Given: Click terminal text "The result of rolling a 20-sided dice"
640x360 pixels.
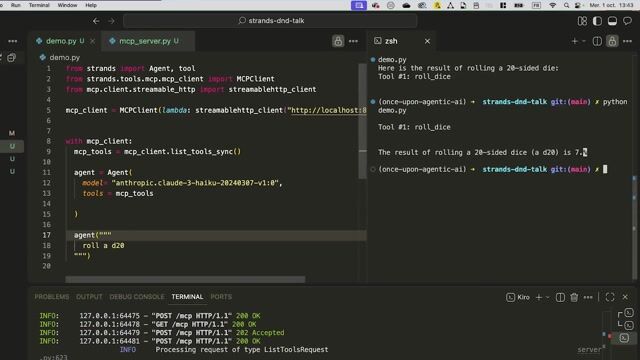Looking at the screenshot, I should [x=453, y=152].
